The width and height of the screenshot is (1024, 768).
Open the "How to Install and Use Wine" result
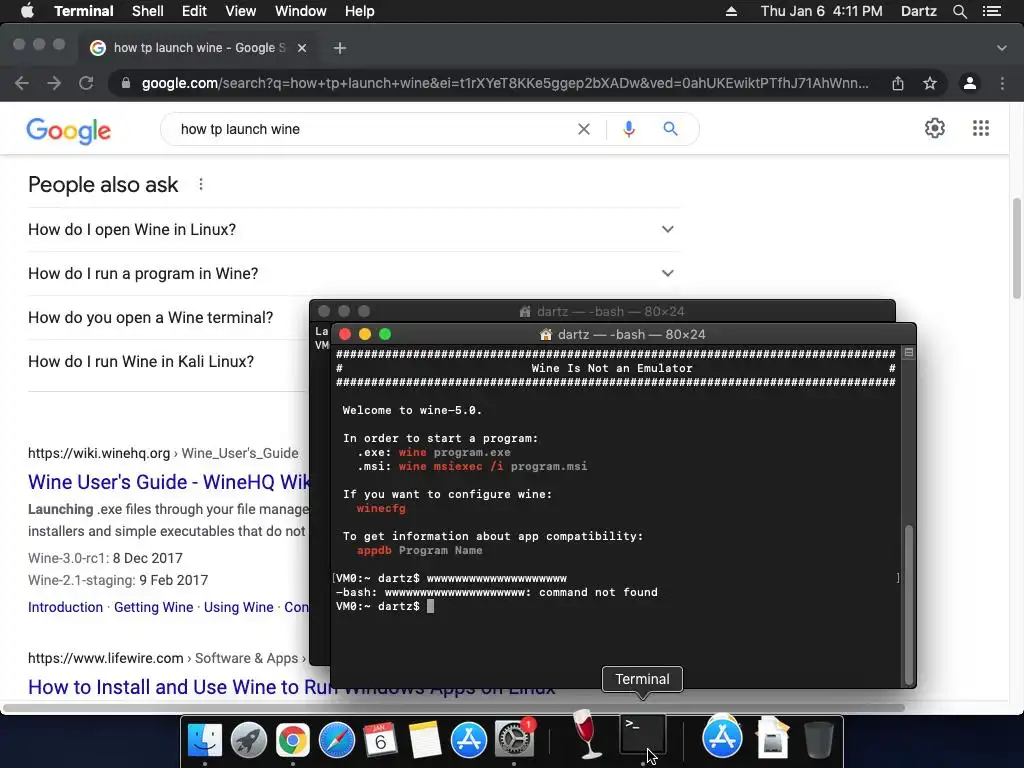(182, 686)
